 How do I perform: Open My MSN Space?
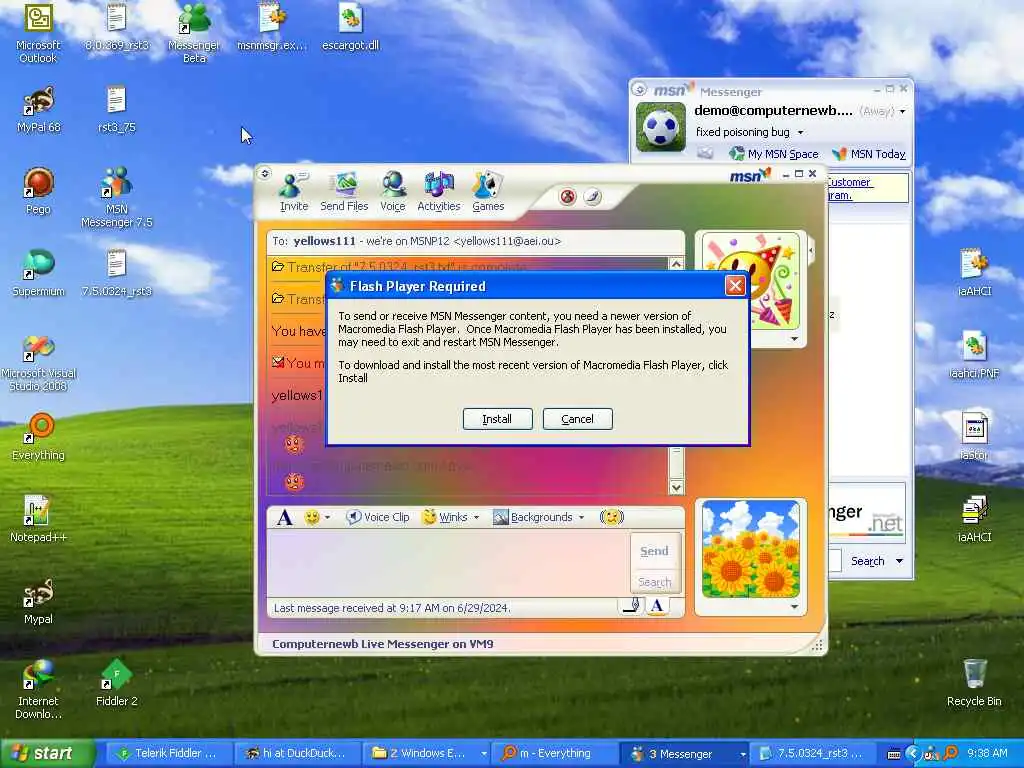(x=774, y=154)
